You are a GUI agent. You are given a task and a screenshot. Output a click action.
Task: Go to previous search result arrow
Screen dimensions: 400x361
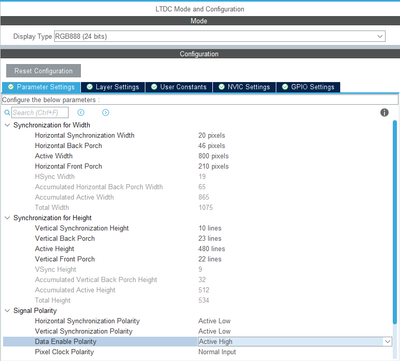point(81,113)
